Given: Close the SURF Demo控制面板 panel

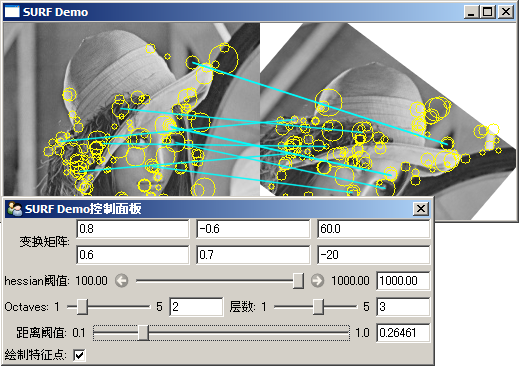Looking at the screenshot, I should (x=421, y=209).
